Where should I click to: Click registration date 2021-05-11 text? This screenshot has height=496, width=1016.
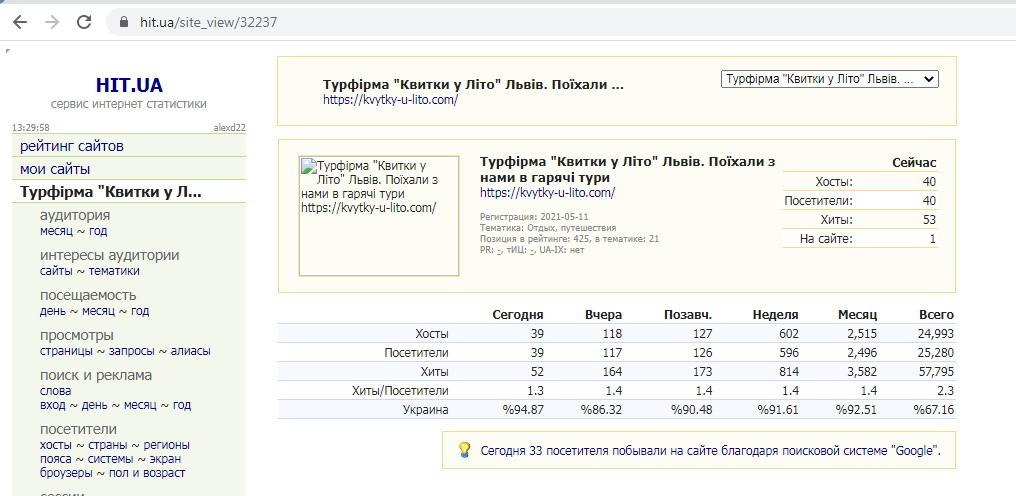point(564,217)
